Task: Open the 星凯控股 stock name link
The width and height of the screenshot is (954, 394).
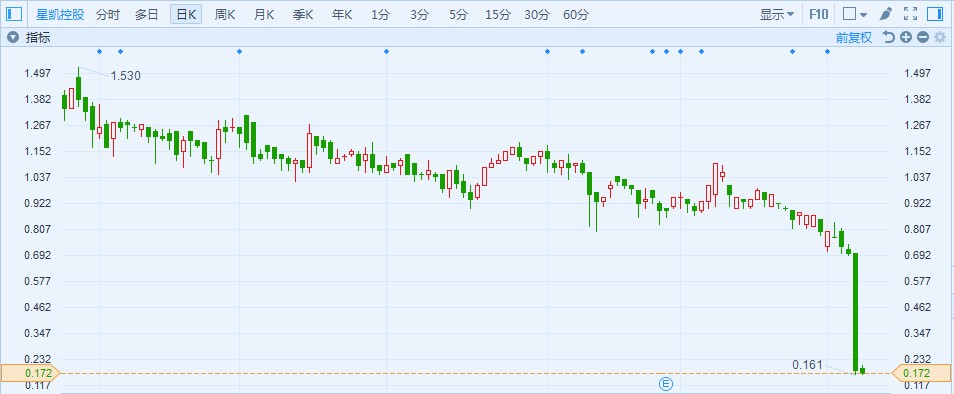Action: tap(60, 15)
